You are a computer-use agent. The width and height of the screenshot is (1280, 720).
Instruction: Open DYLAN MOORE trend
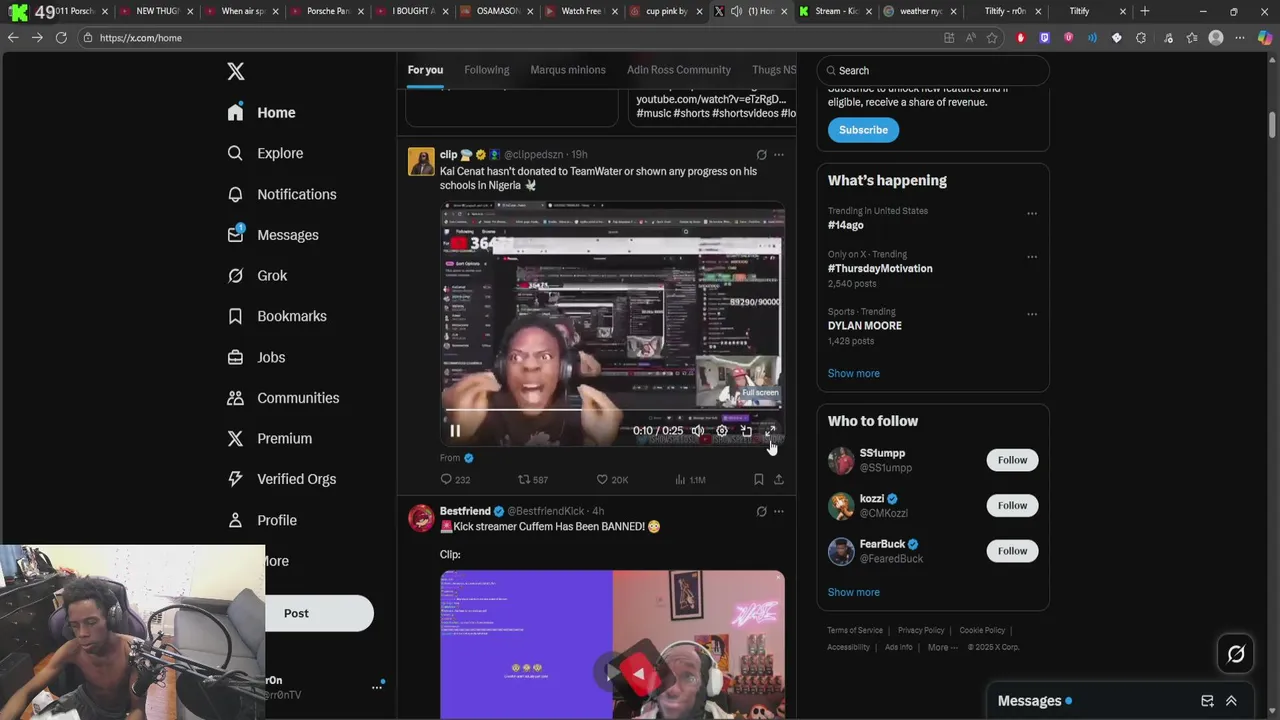[865, 326]
